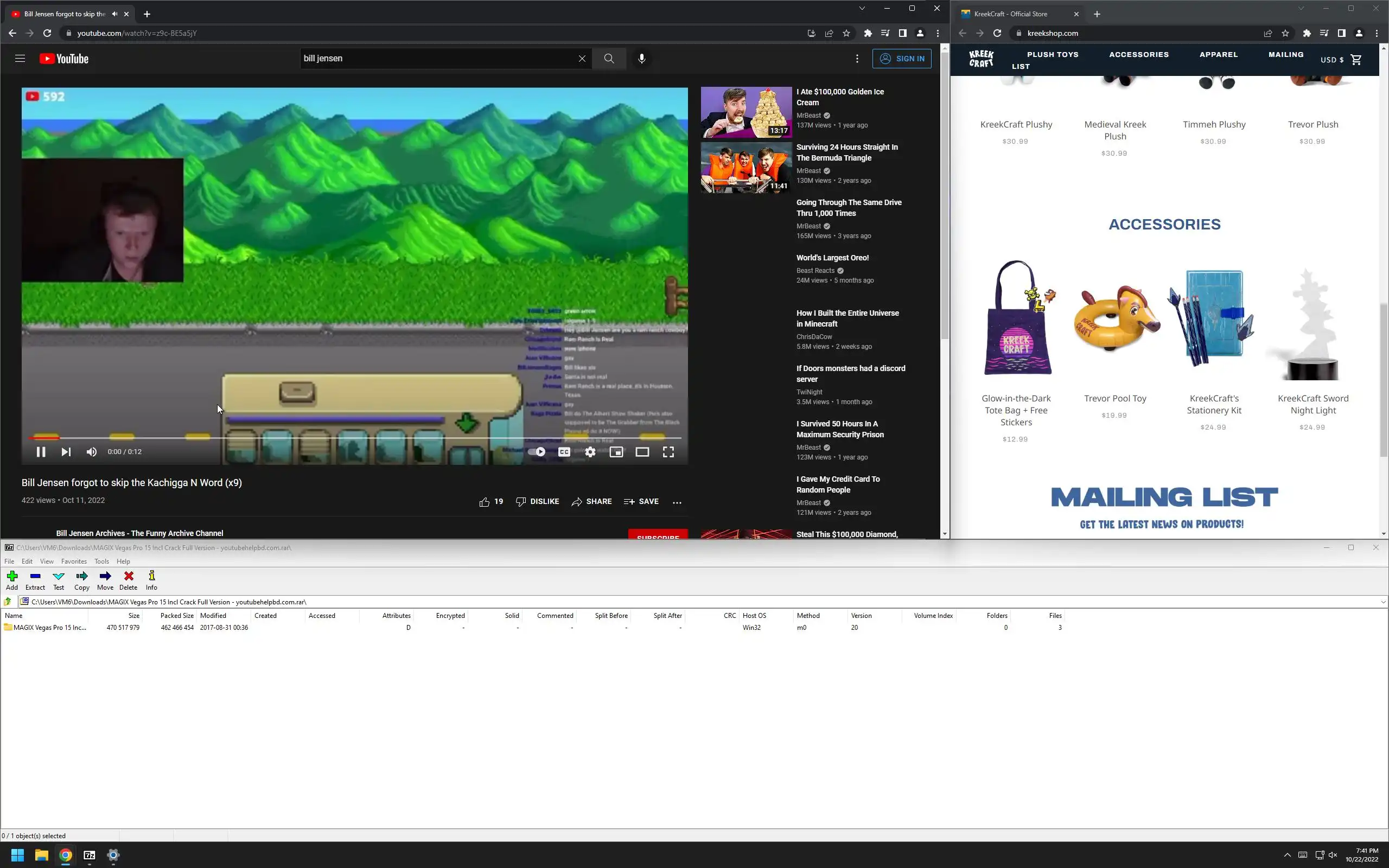The width and height of the screenshot is (1389, 868).
Task: Mute the YouTube video volume
Action: point(91,452)
